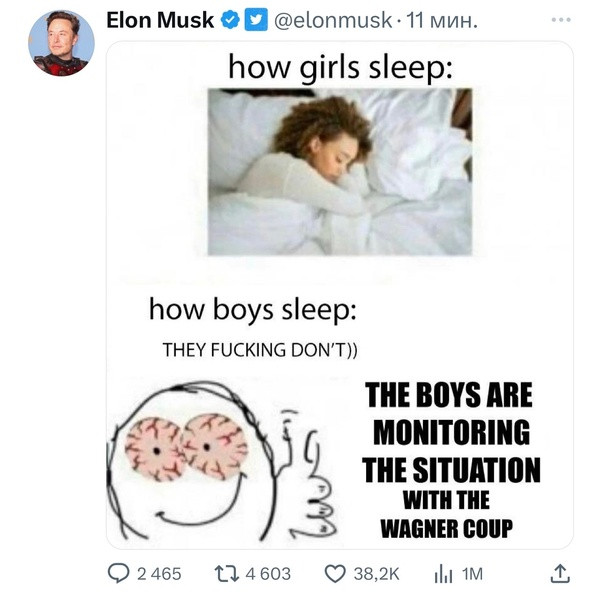Click the blue verified checkmark badge
The width and height of the screenshot is (602, 604).
(230, 20)
